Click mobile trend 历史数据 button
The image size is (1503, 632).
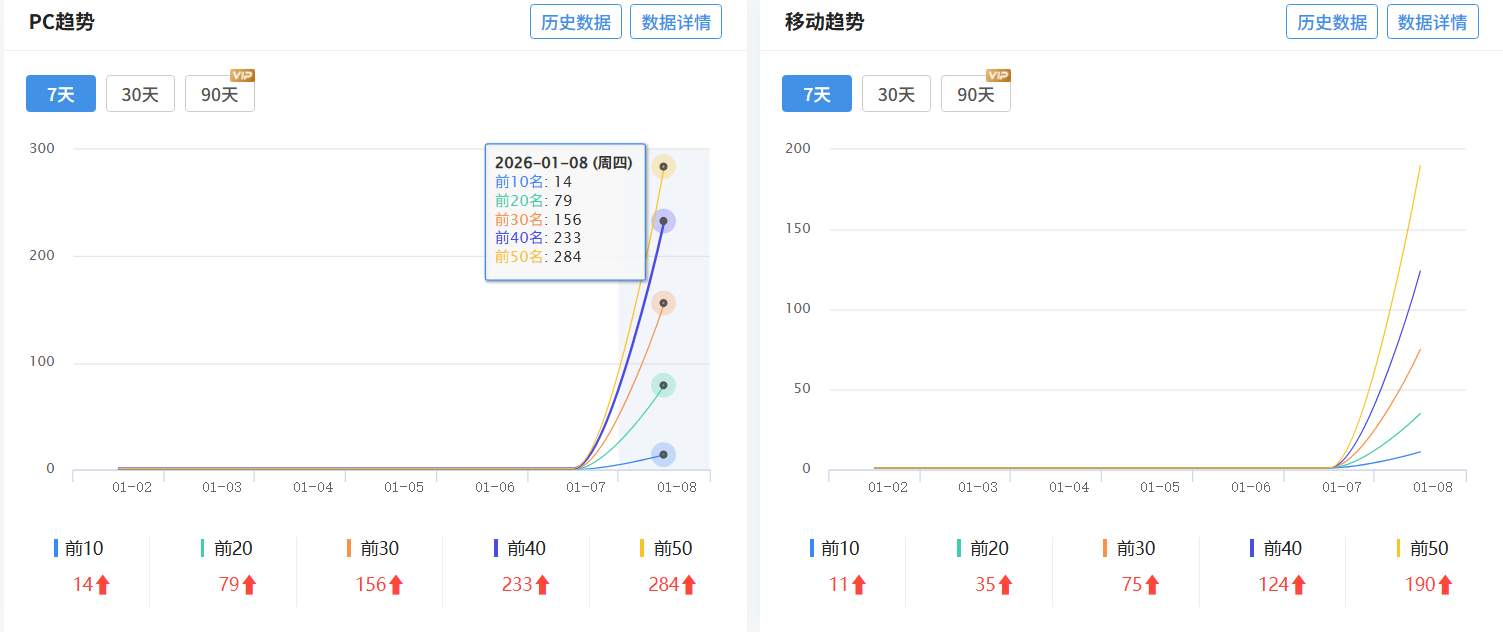click(1331, 22)
